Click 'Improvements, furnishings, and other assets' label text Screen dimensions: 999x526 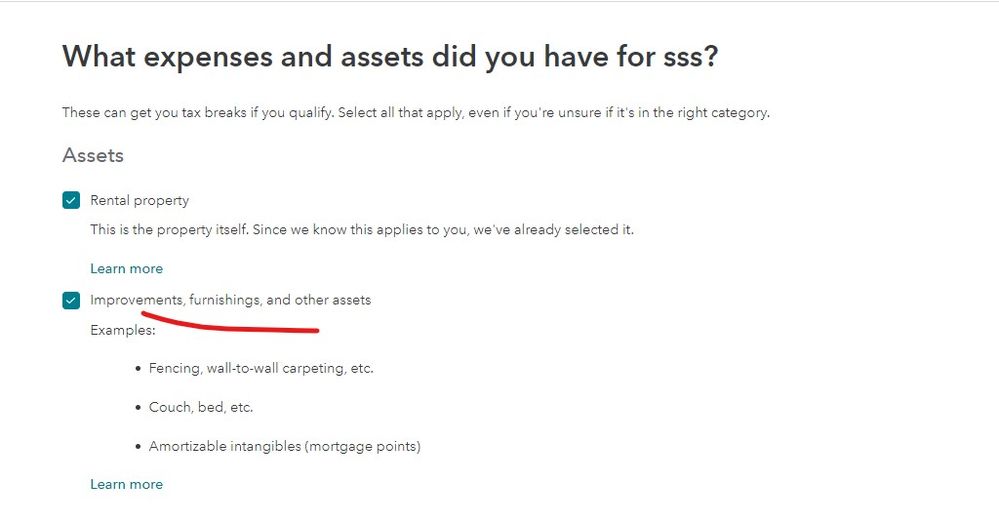coord(230,300)
